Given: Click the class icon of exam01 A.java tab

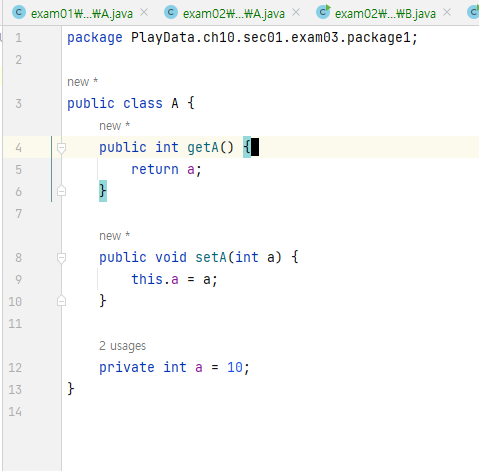Looking at the screenshot, I should tap(19, 13).
